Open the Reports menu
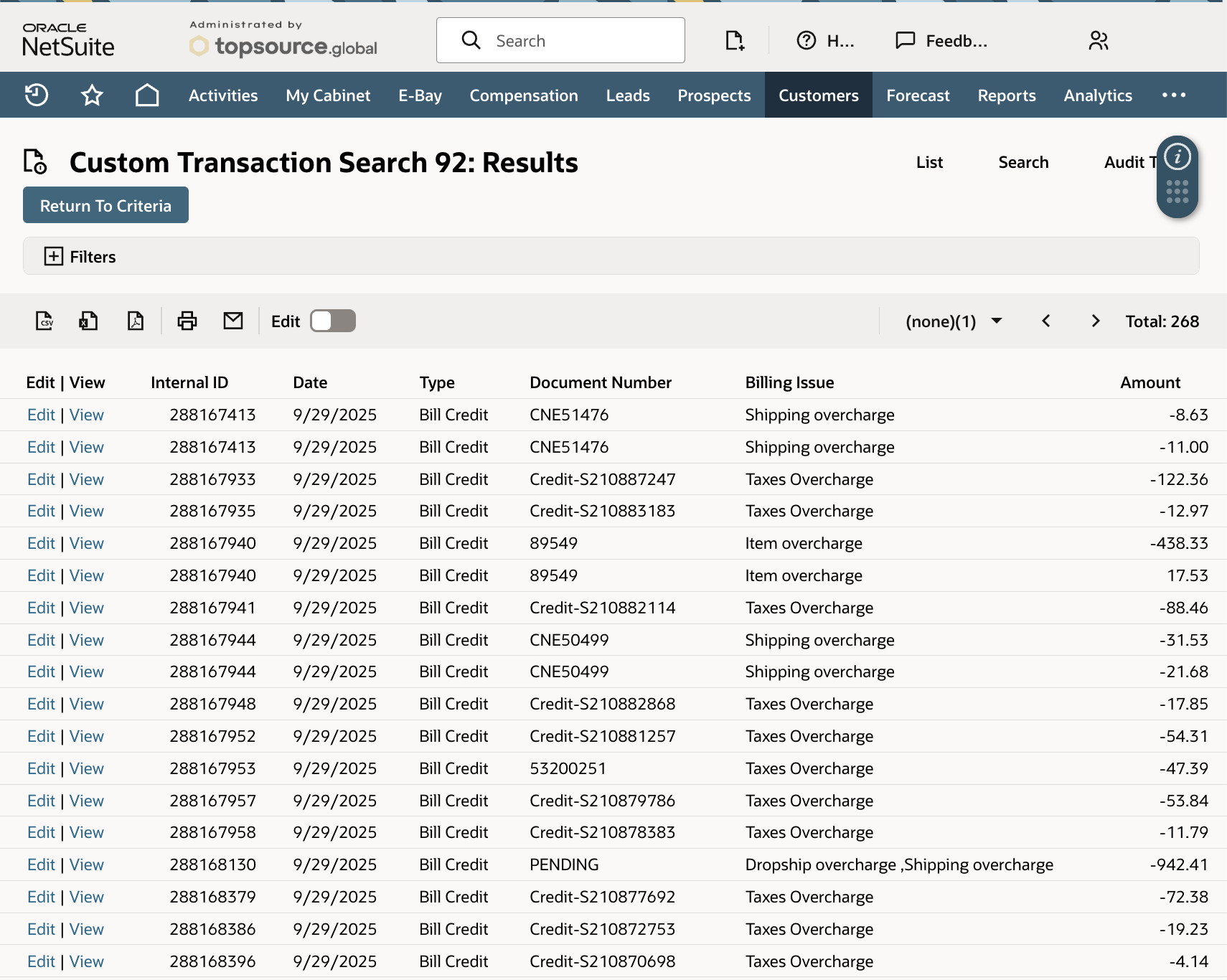Image resolution: width=1227 pixels, height=980 pixels. (x=1007, y=95)
